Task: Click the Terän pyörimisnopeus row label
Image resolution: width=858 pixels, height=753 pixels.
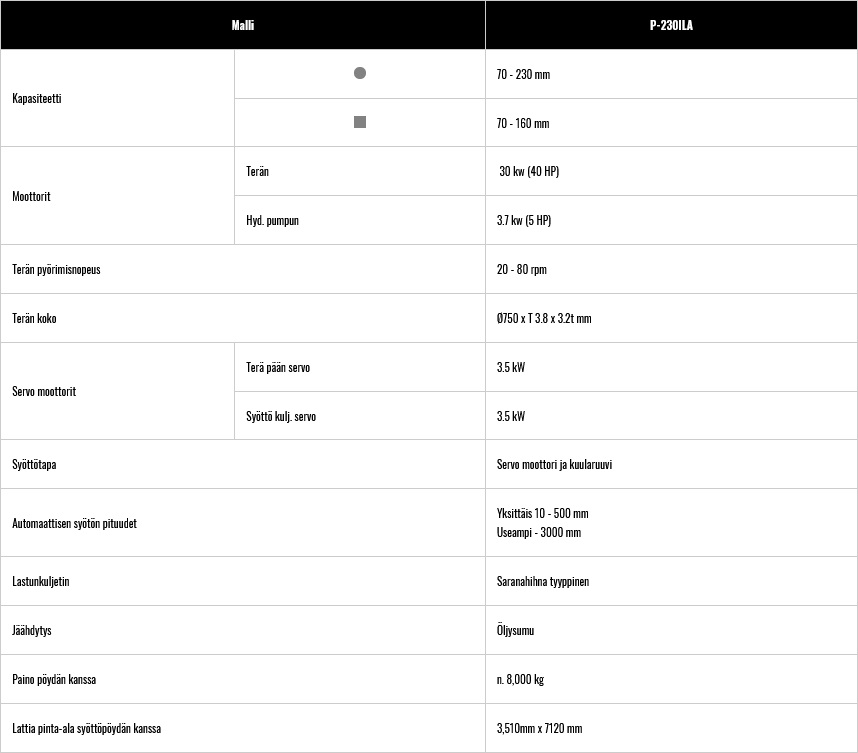Action: click(x=56, y=269)
